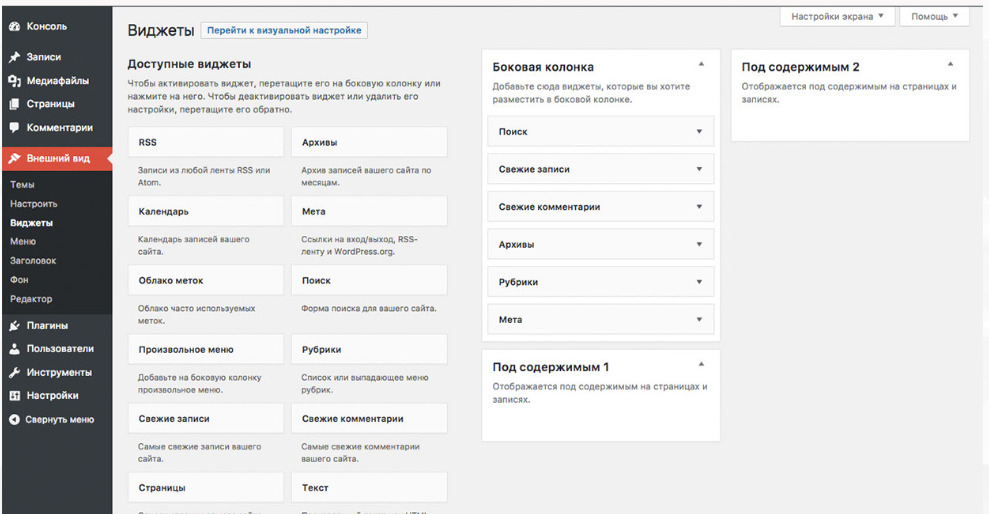Select the RSS available widget
Screen dimensions: 989x514
[206, 143]
